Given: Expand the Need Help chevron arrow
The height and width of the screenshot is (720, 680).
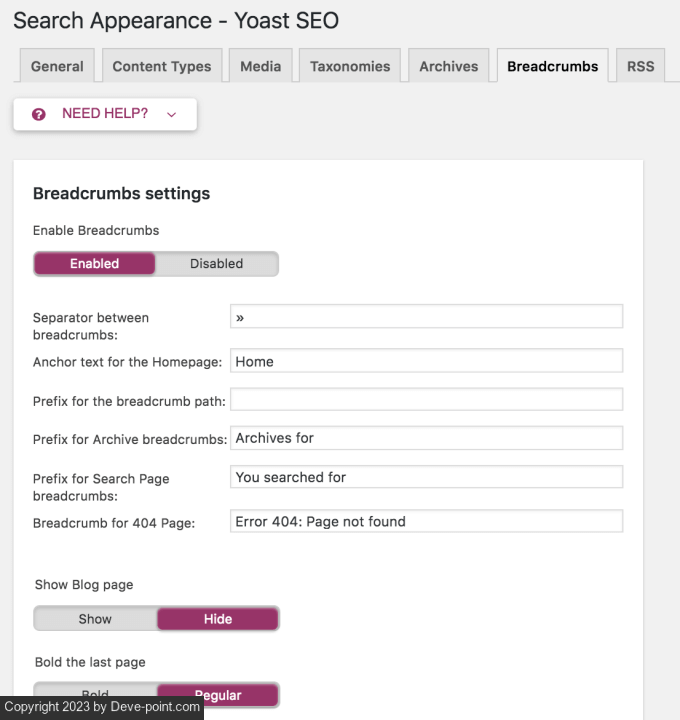Looking at the screenshot, I should pos(172,115).
